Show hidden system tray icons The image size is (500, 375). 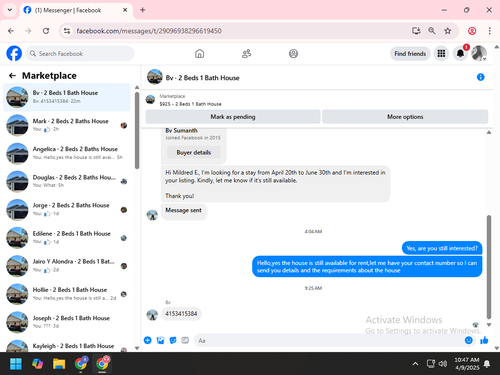(415, 364)
